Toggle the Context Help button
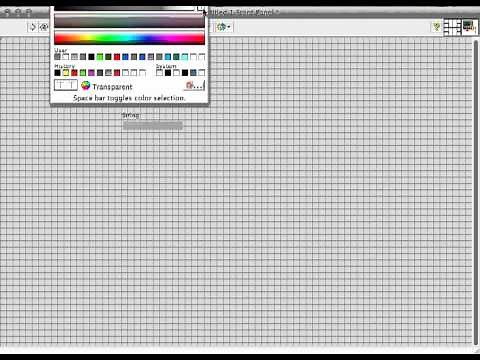The height and width of the screenshot is (360, 480). tap(436, 27)
